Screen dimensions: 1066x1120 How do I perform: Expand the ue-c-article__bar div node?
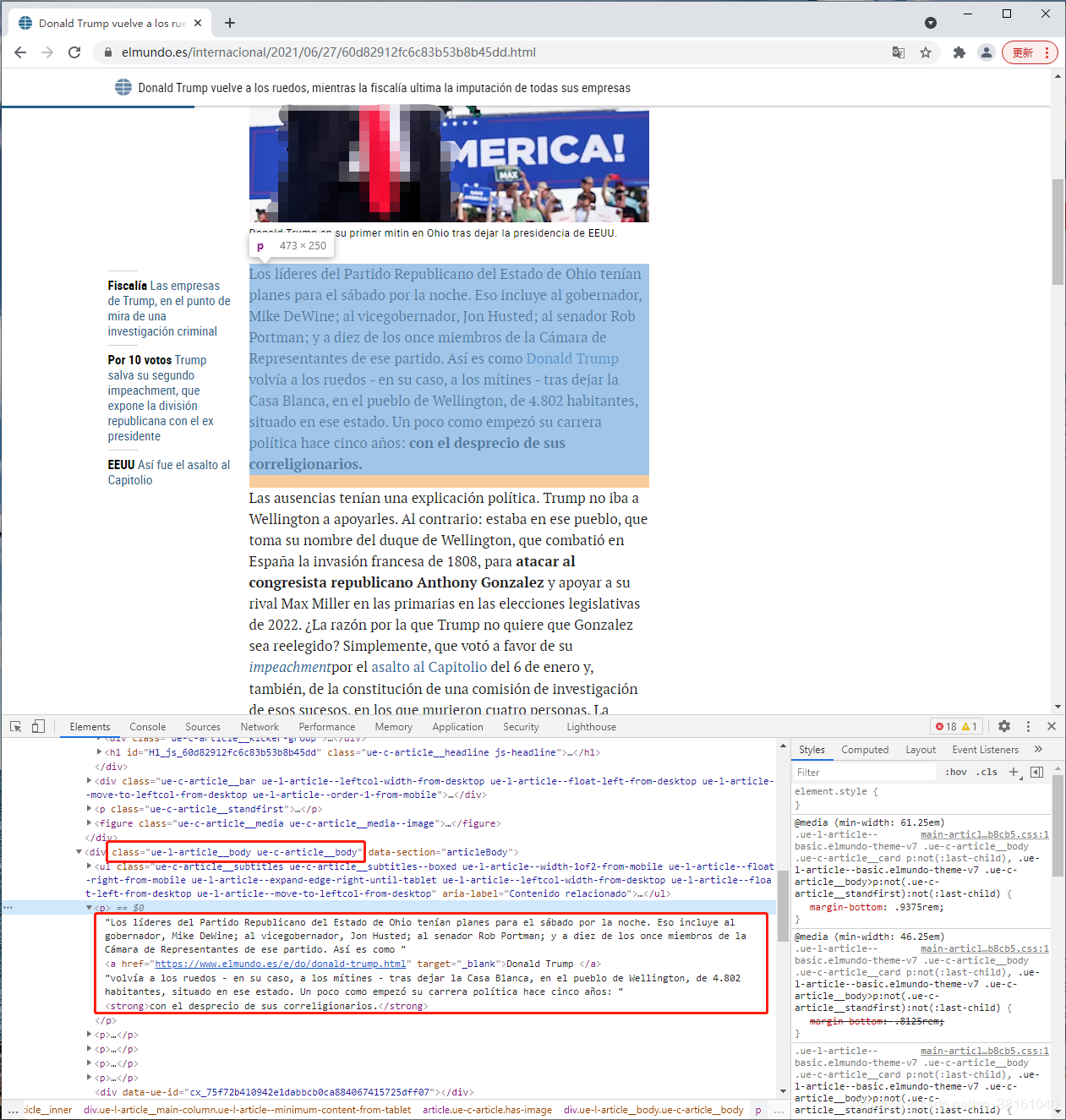(90, 781)
